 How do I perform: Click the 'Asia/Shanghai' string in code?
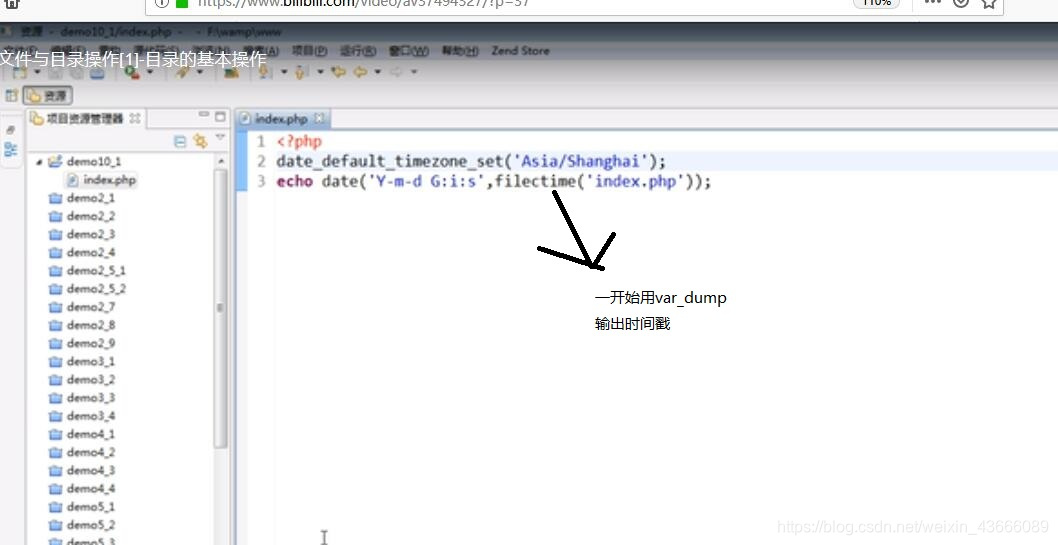pyautogui.click(x=580, y=162)
